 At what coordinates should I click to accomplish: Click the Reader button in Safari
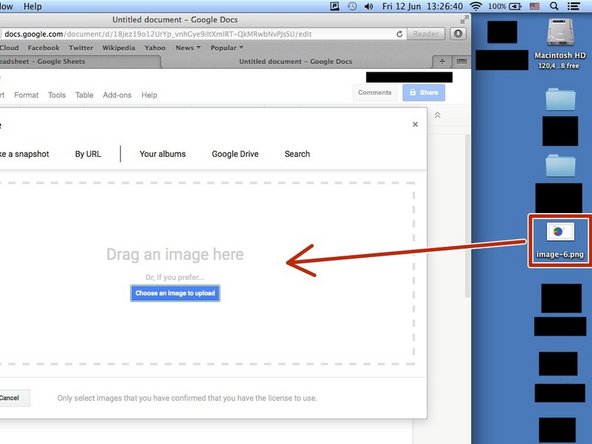coord(426,34)
